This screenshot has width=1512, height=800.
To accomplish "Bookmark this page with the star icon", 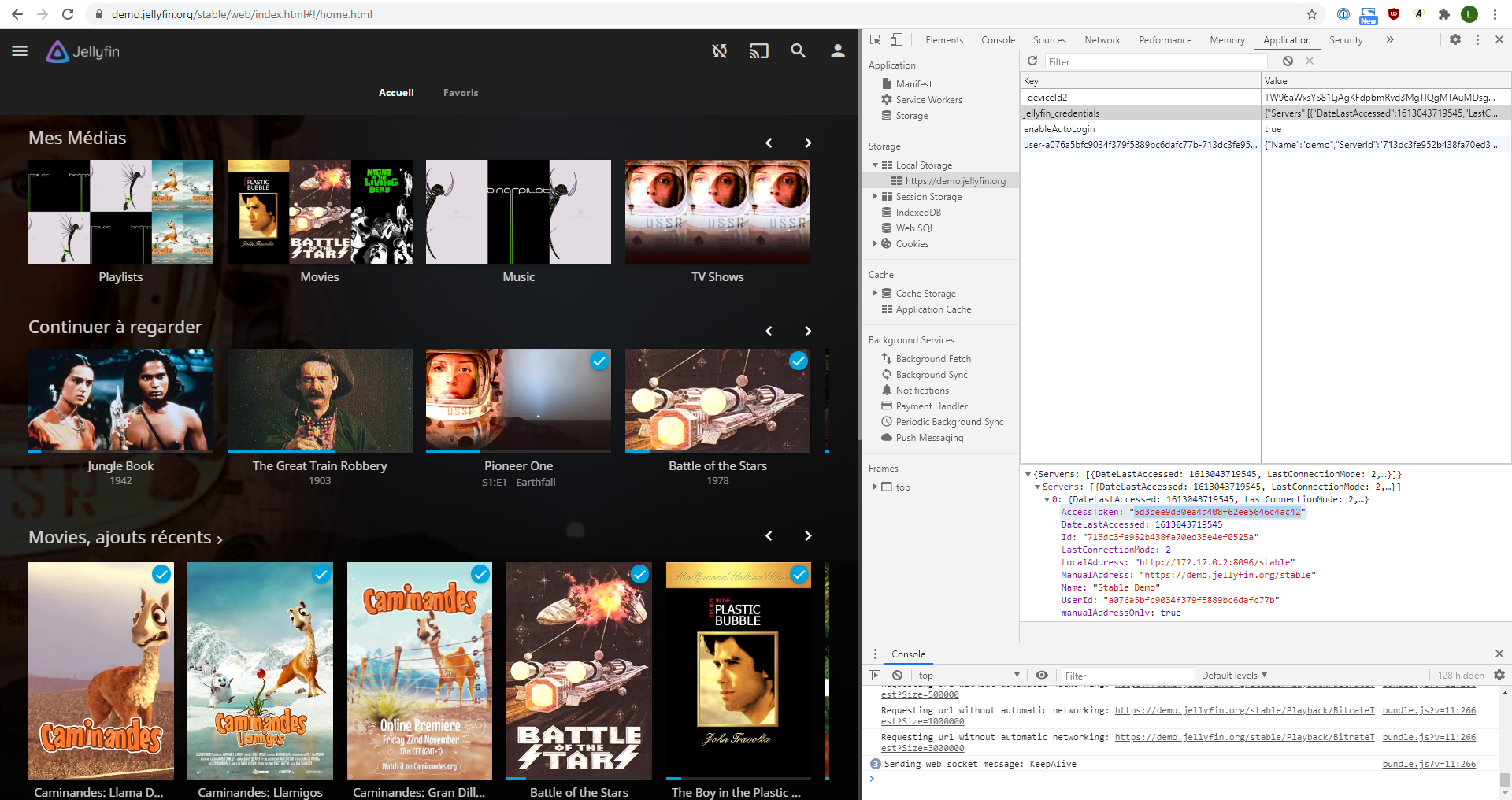I will (x=1312, y=14).
